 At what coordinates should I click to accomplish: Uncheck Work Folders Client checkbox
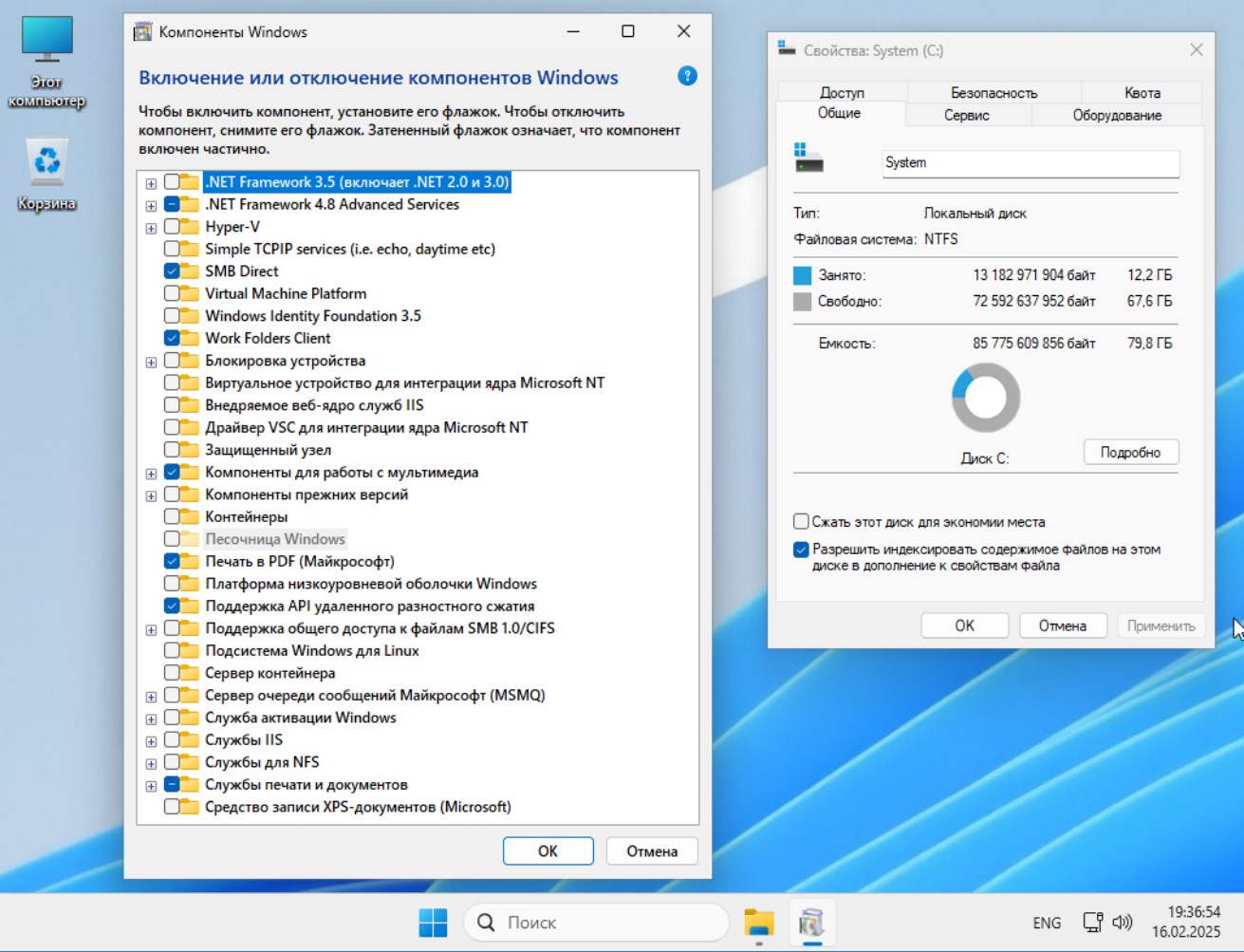(172, 338)
